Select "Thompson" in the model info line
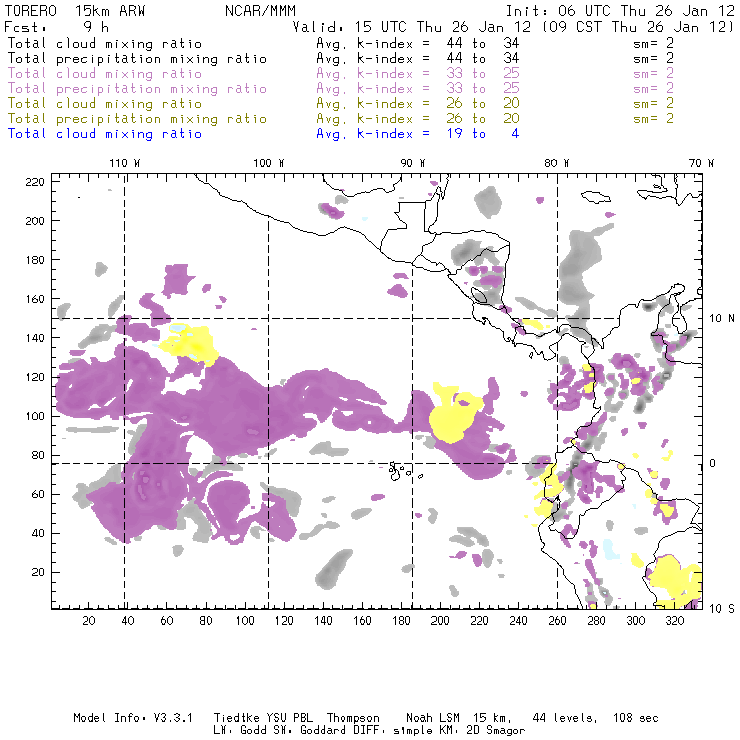Viewport: 740px width, 740px height. point(353,718)
